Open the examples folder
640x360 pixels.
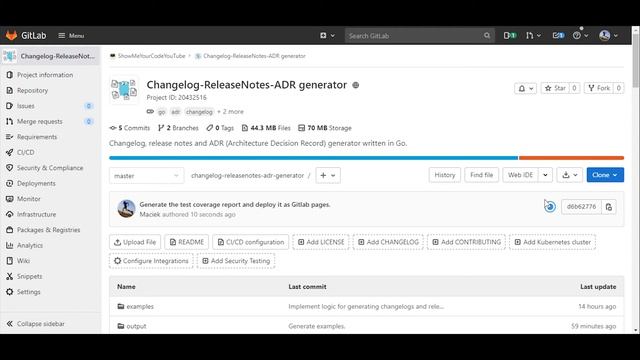pyautogui.click(x=140, y=307)
